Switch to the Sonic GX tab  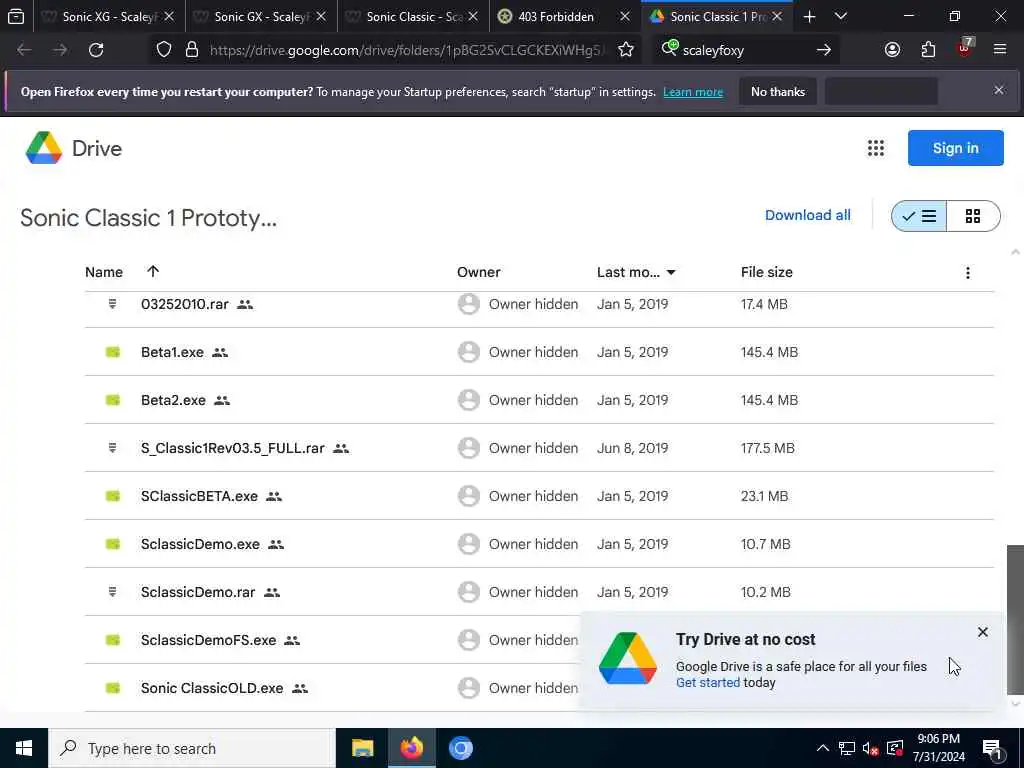tap(261, 16)
